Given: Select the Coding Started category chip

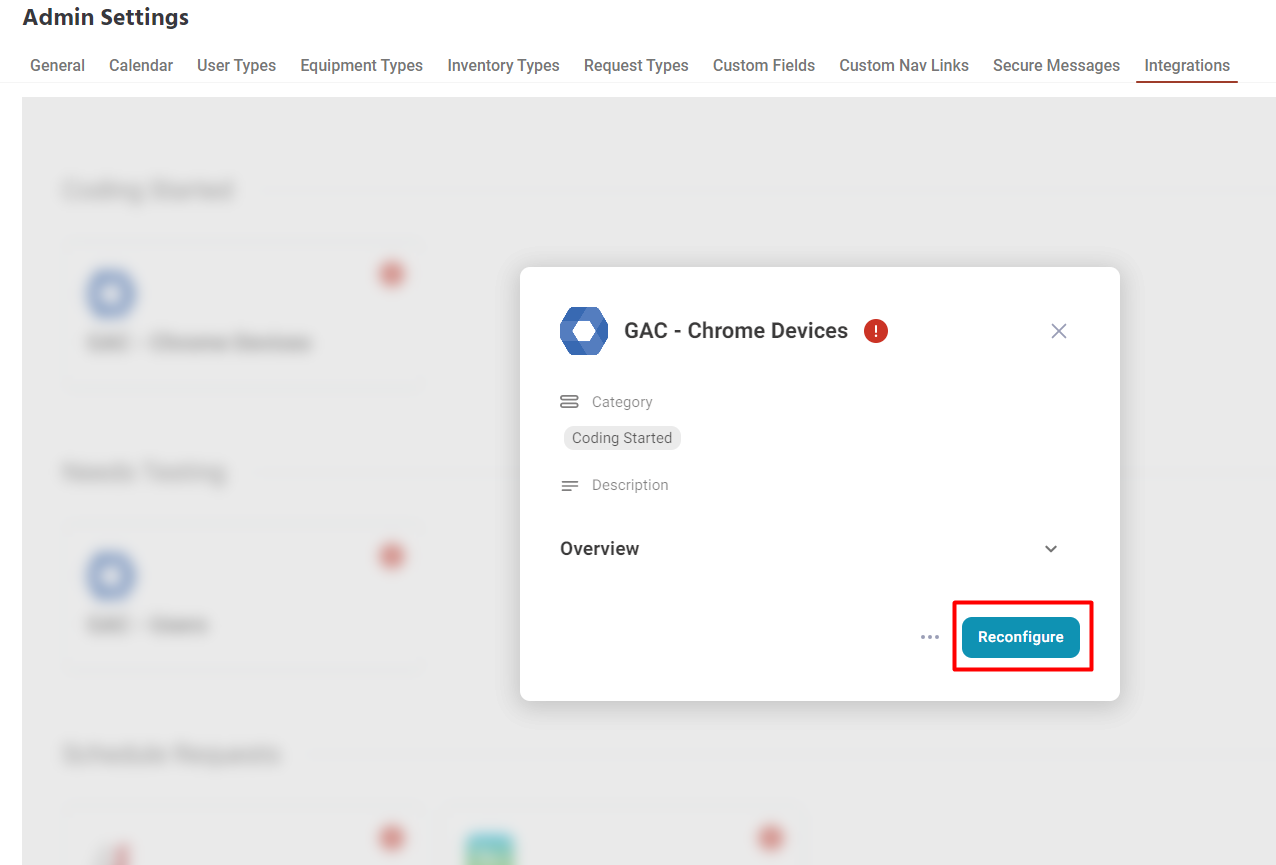Looking at the screenshot, I should point(622,438).
